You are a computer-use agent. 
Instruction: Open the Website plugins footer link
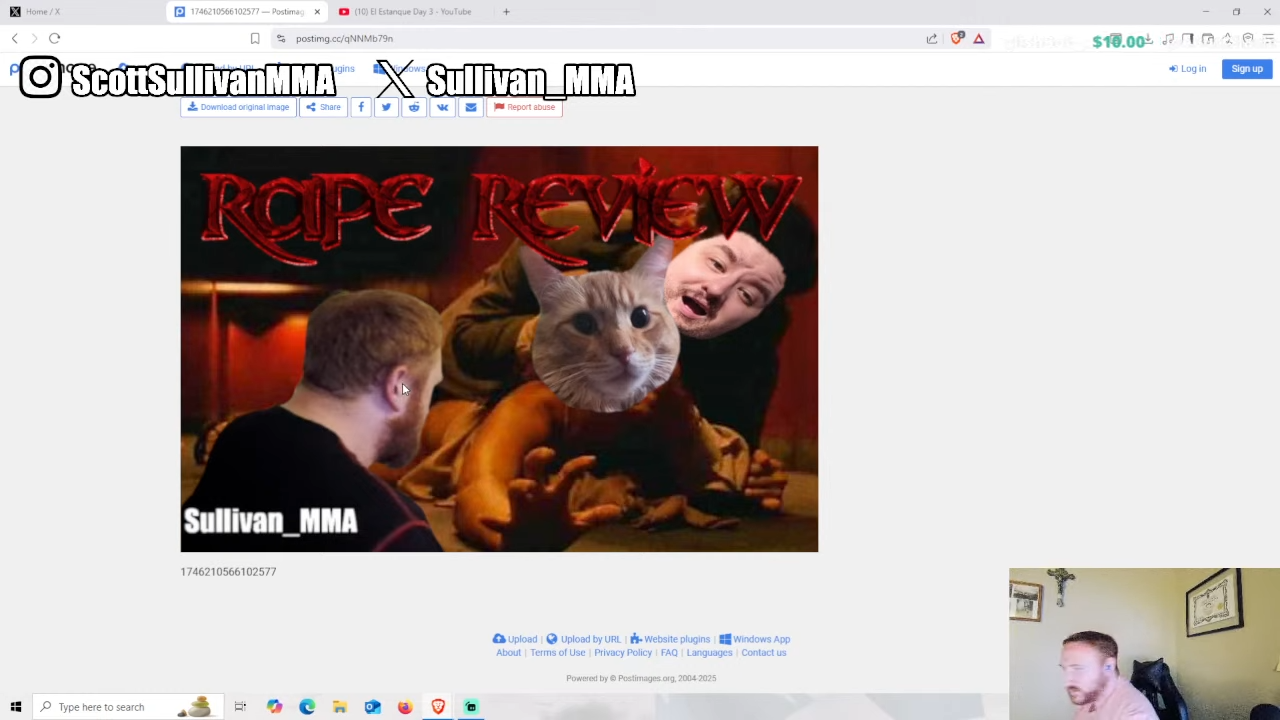pos(670,639)
